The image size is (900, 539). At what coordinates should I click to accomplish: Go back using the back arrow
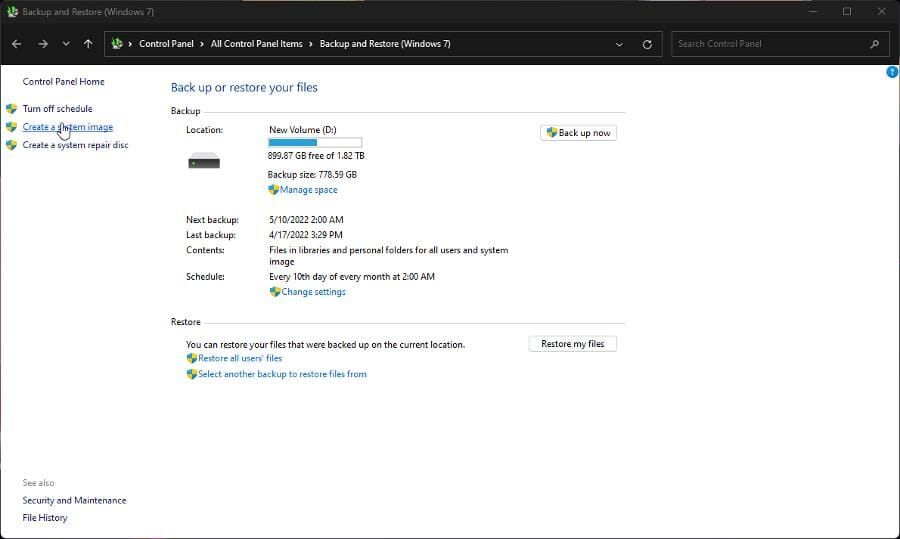[x=17, y=44]
